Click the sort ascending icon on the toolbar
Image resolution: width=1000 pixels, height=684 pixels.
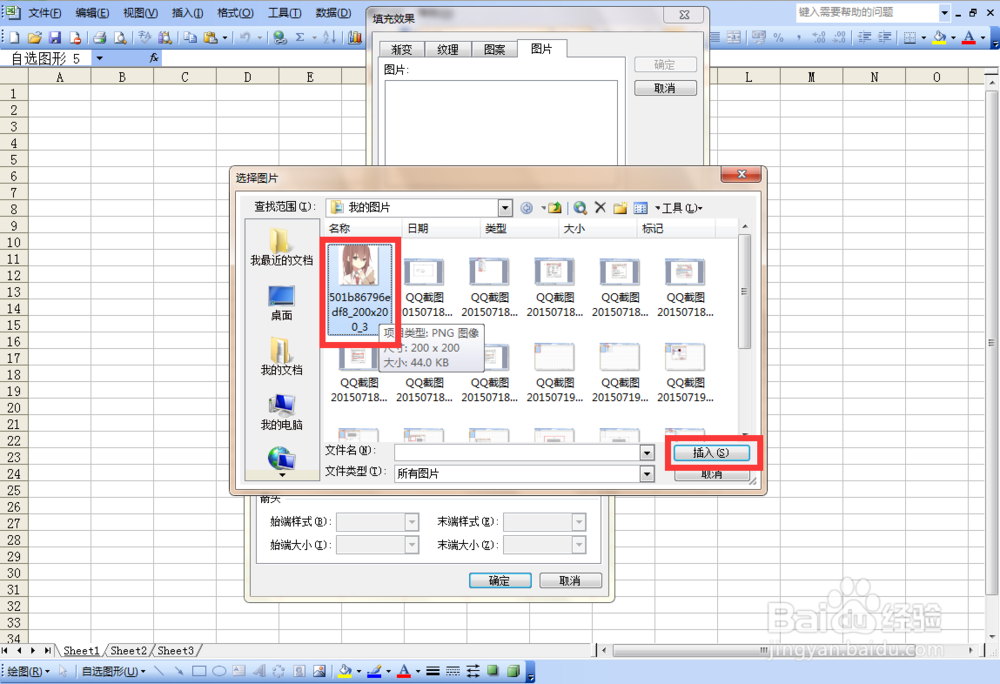click(329, 37)
